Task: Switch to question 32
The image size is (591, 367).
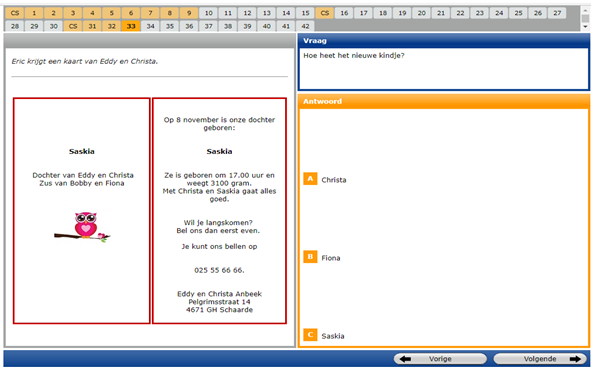Action: click(112, 26)
